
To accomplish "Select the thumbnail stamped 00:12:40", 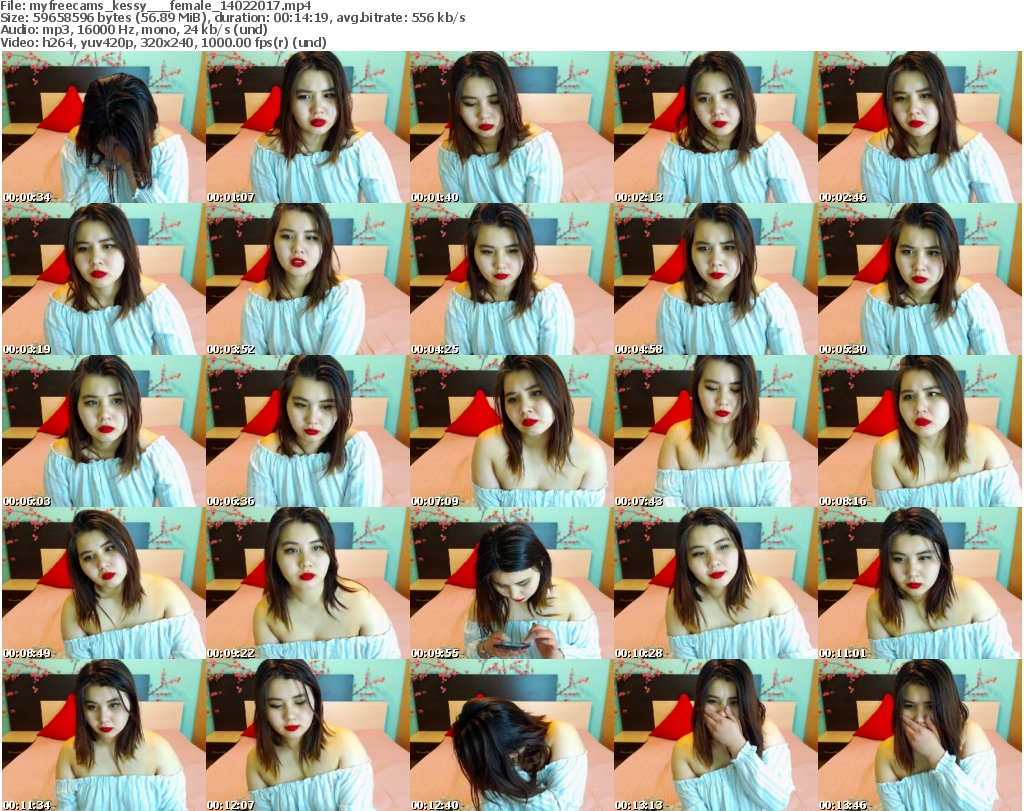I will coord(511,735).
